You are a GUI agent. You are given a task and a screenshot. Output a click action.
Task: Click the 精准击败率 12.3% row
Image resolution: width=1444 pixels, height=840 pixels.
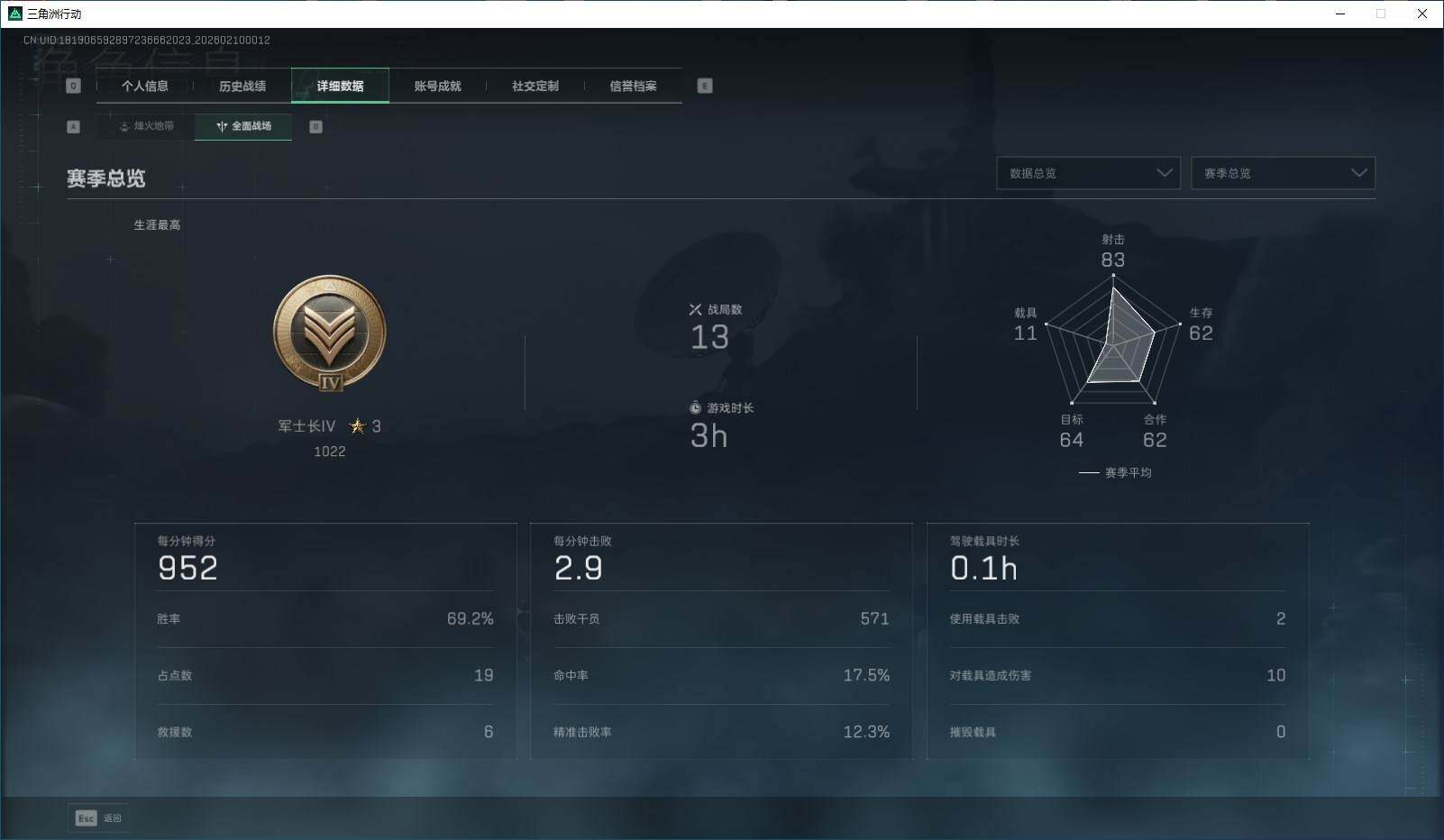click(721, 732)
